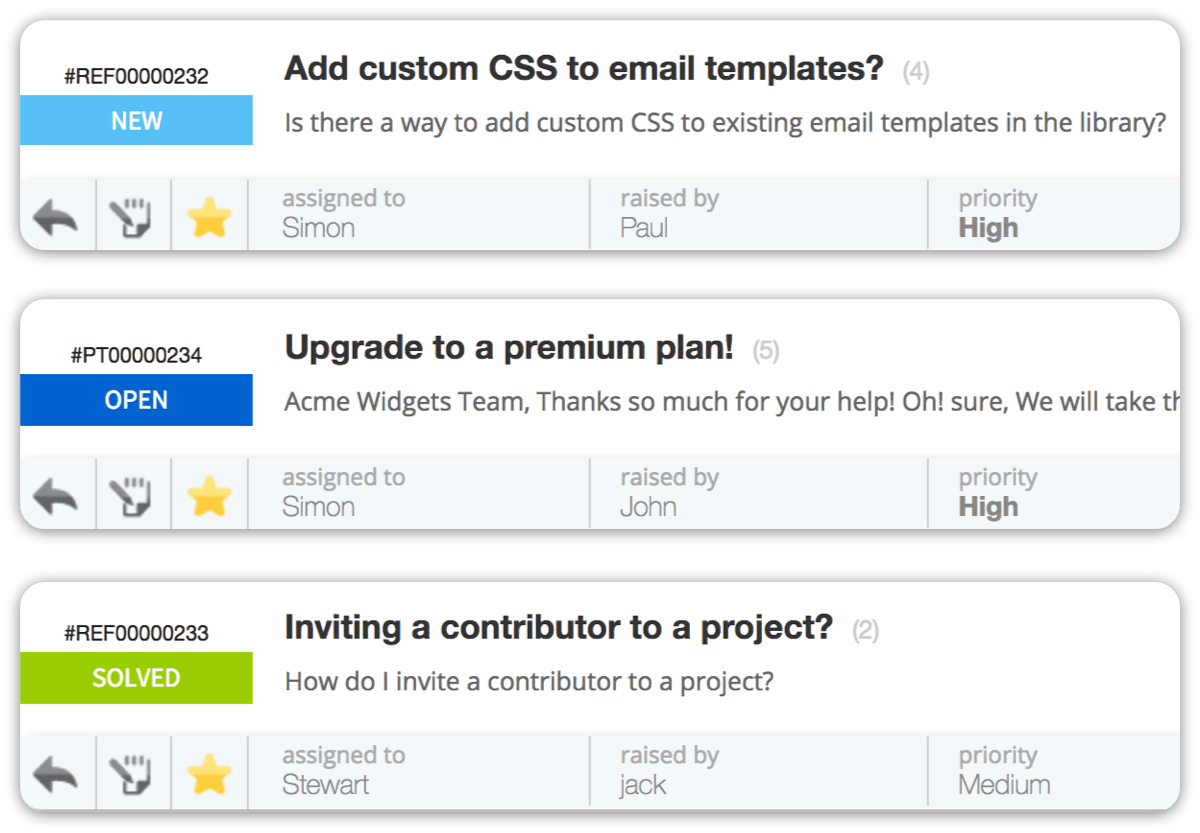Click the hand icon on the SOLVED ticket
This screenshot has width=1200, height=833.
(x=133, y=773)
